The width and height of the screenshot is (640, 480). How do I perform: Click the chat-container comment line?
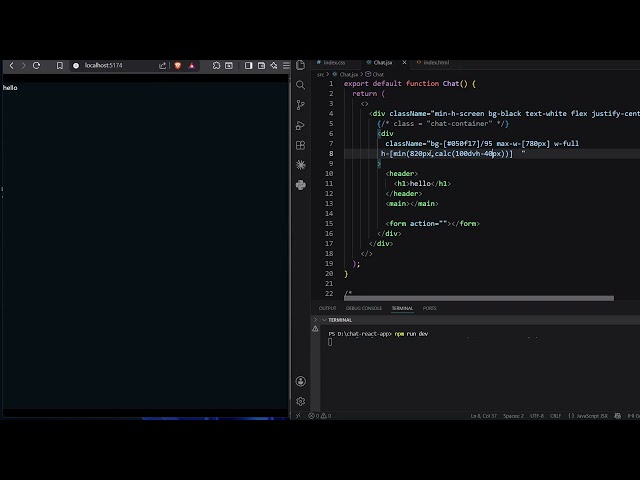[x=443, y=124]
